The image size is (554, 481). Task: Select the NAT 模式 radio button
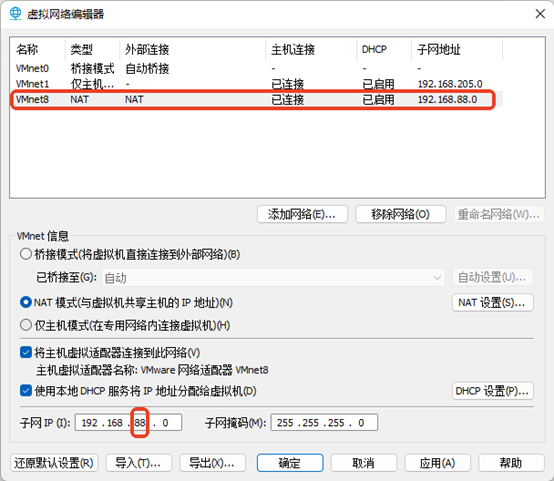click(26, 302)
